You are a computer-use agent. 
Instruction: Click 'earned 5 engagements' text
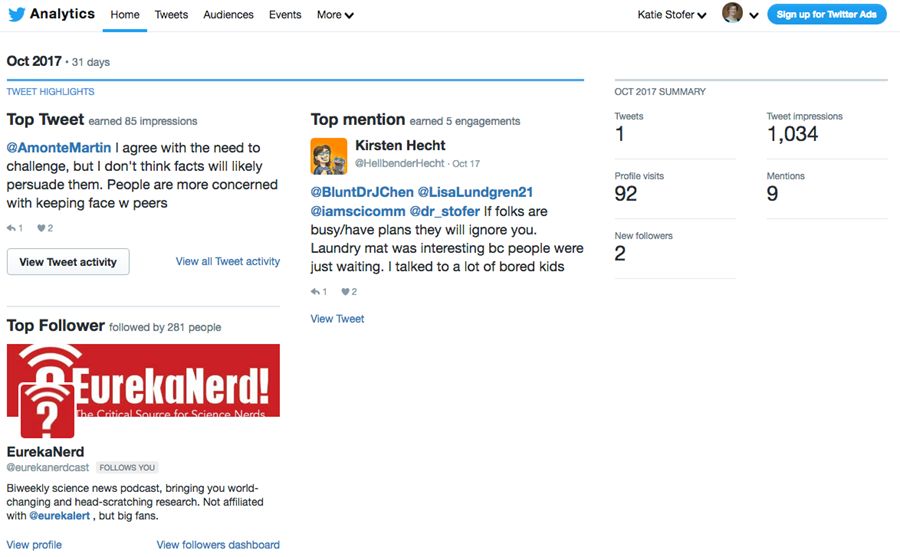(465, 121)
